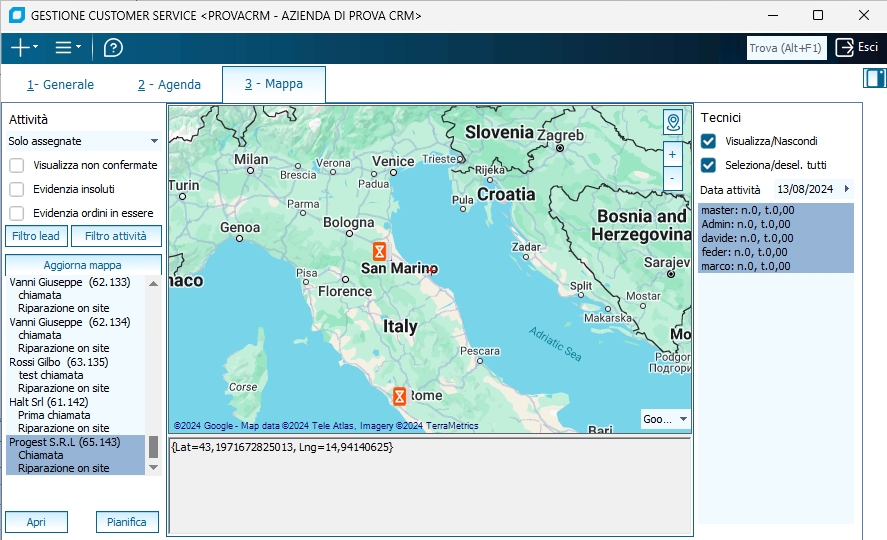This screenshot has height=540, width=887.
Task: Zoom out the map with minus button
Action: [x=673, y=178]
